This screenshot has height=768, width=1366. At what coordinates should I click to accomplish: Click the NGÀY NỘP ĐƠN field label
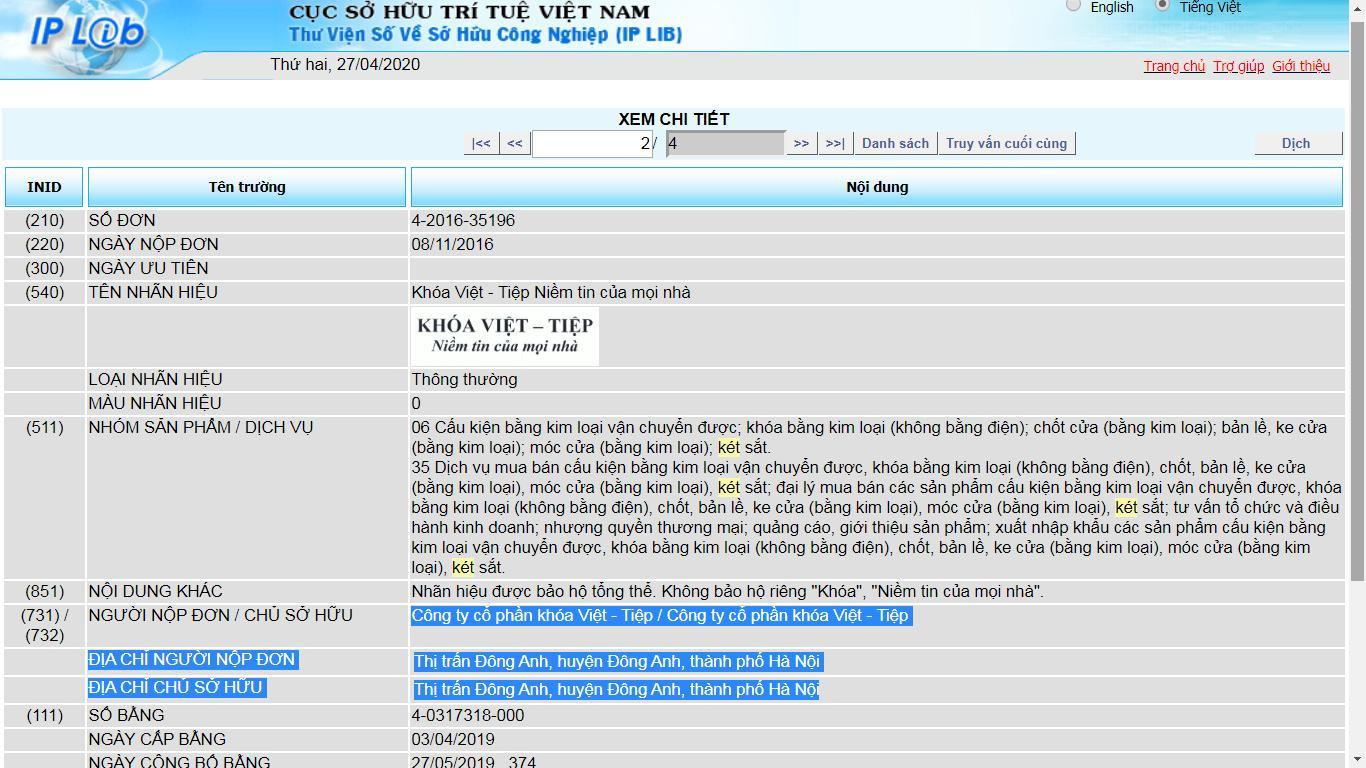(x=153, y=244)
